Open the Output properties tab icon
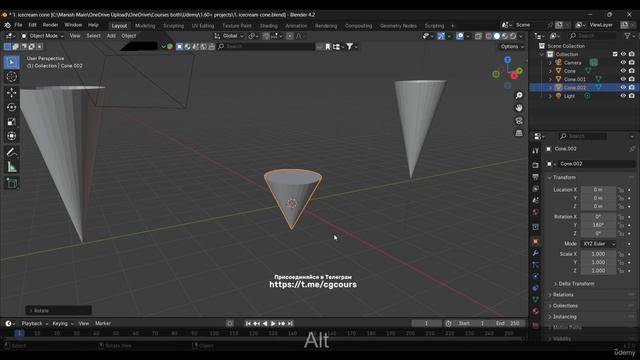 click(536, 177)
